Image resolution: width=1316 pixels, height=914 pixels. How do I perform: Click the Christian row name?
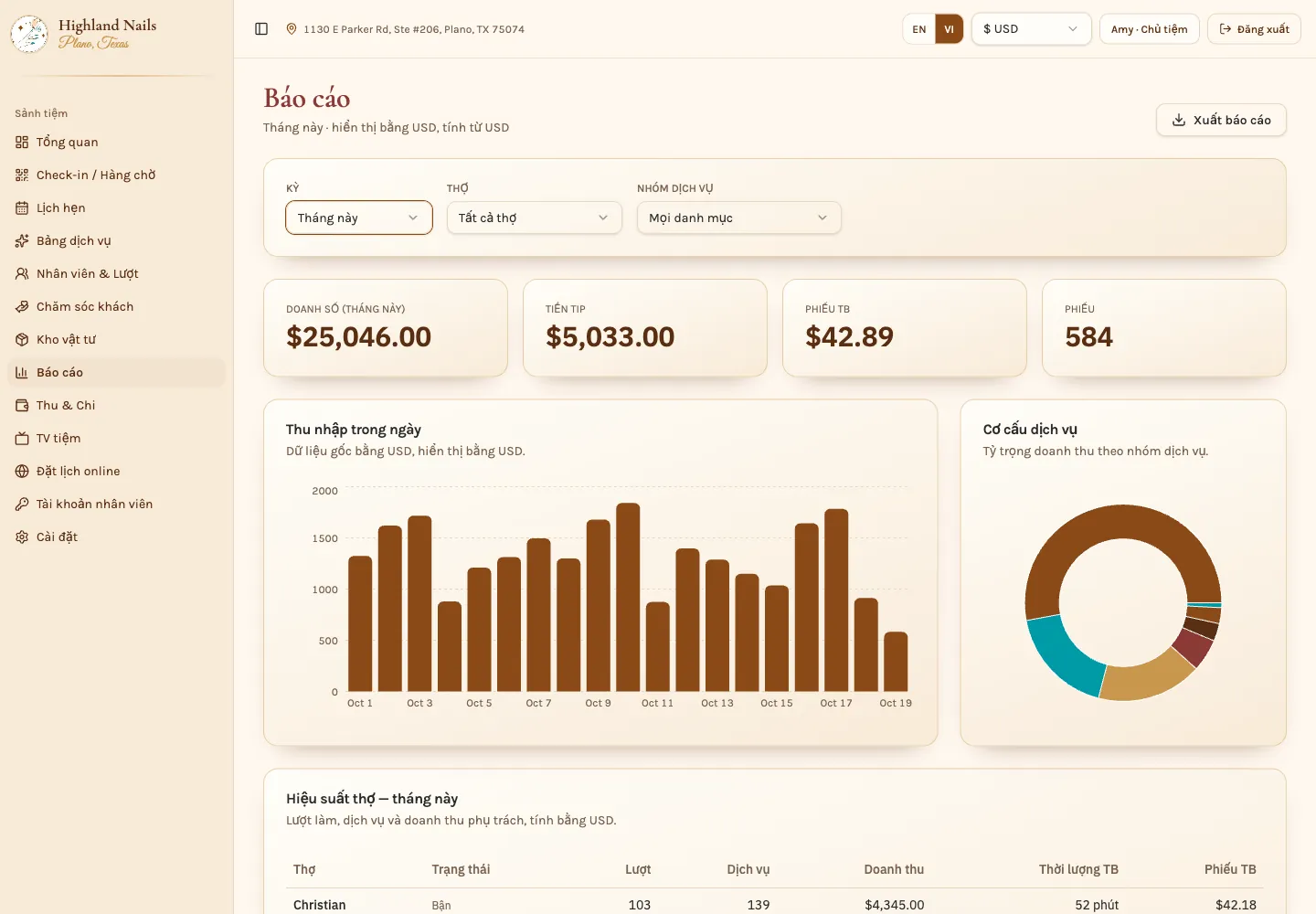(320, 905)
